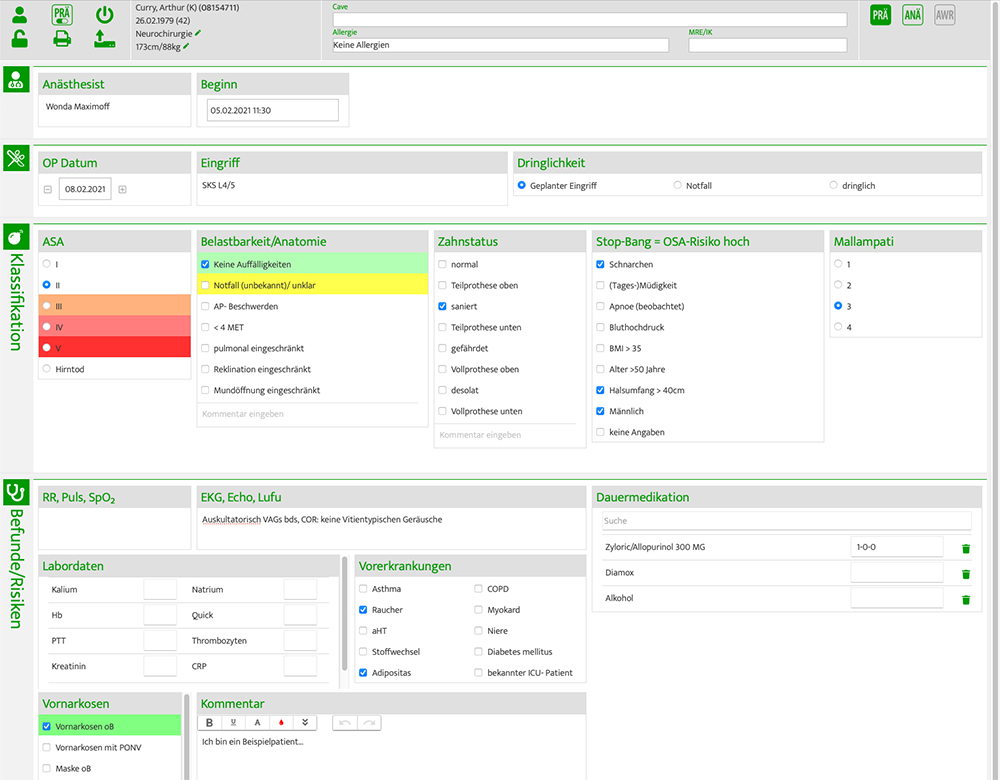
Task: Click the MRE/IK input field
Action: pyautogui.click(x=767, y=45)
